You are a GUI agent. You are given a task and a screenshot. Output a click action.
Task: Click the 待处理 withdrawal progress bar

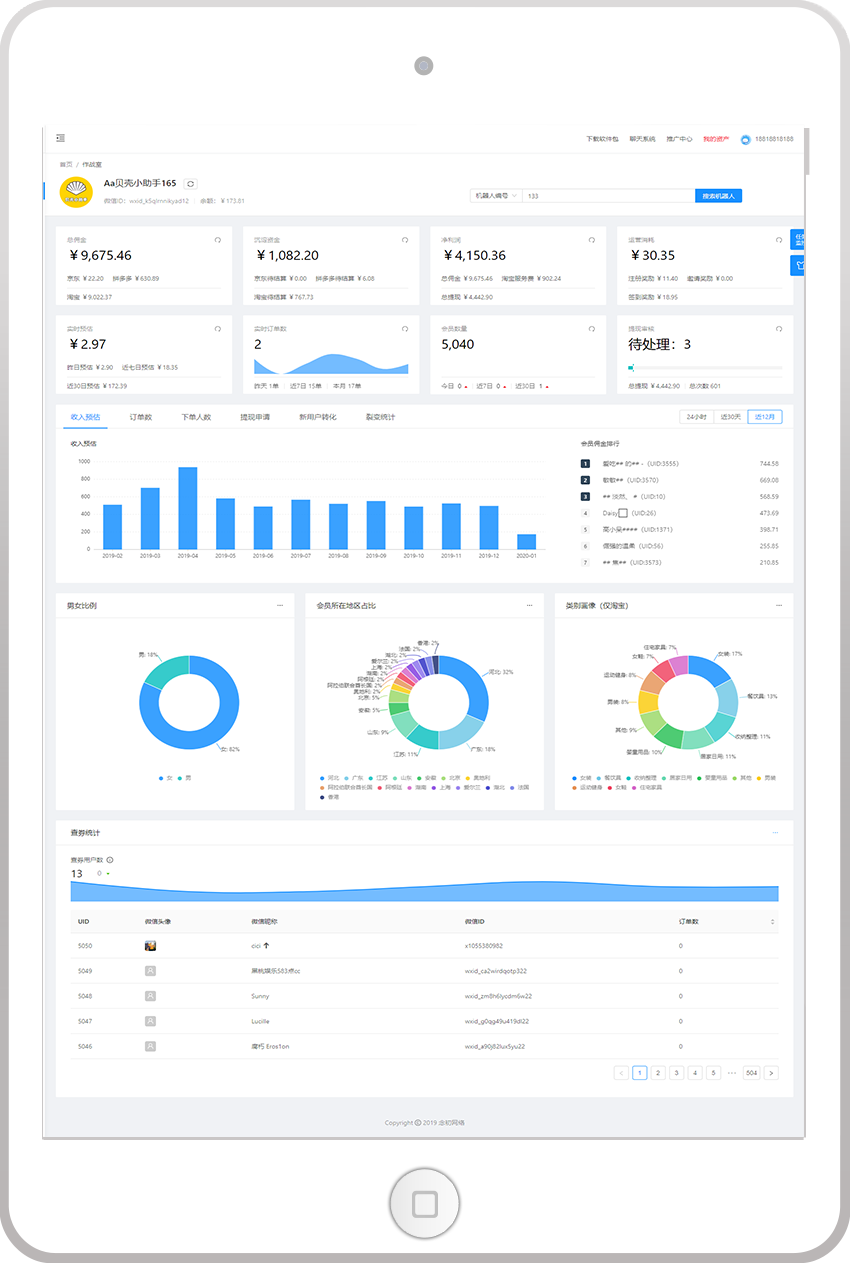coord(705,368)
